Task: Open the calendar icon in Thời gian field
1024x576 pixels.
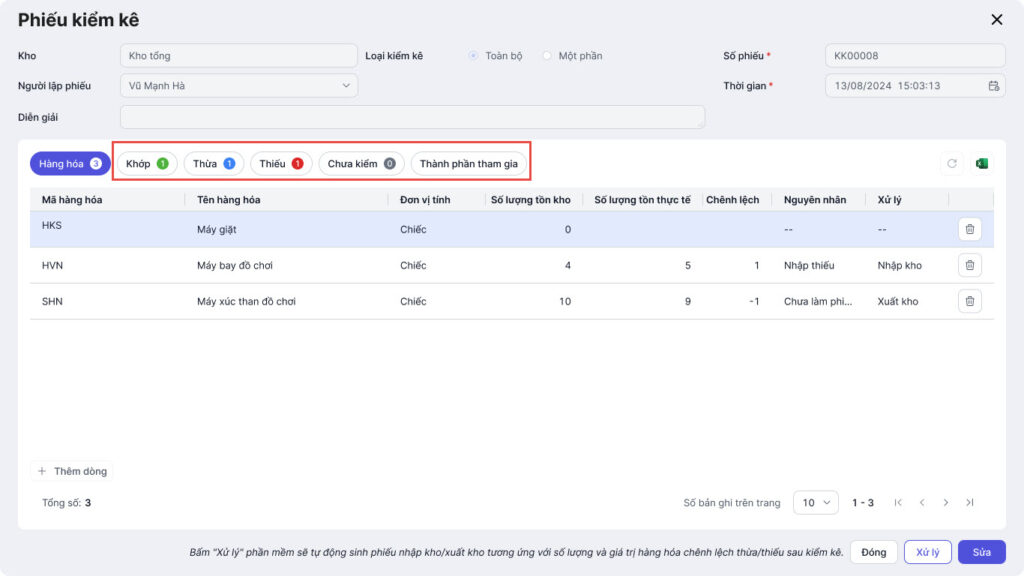Action: tap(993, 86)
